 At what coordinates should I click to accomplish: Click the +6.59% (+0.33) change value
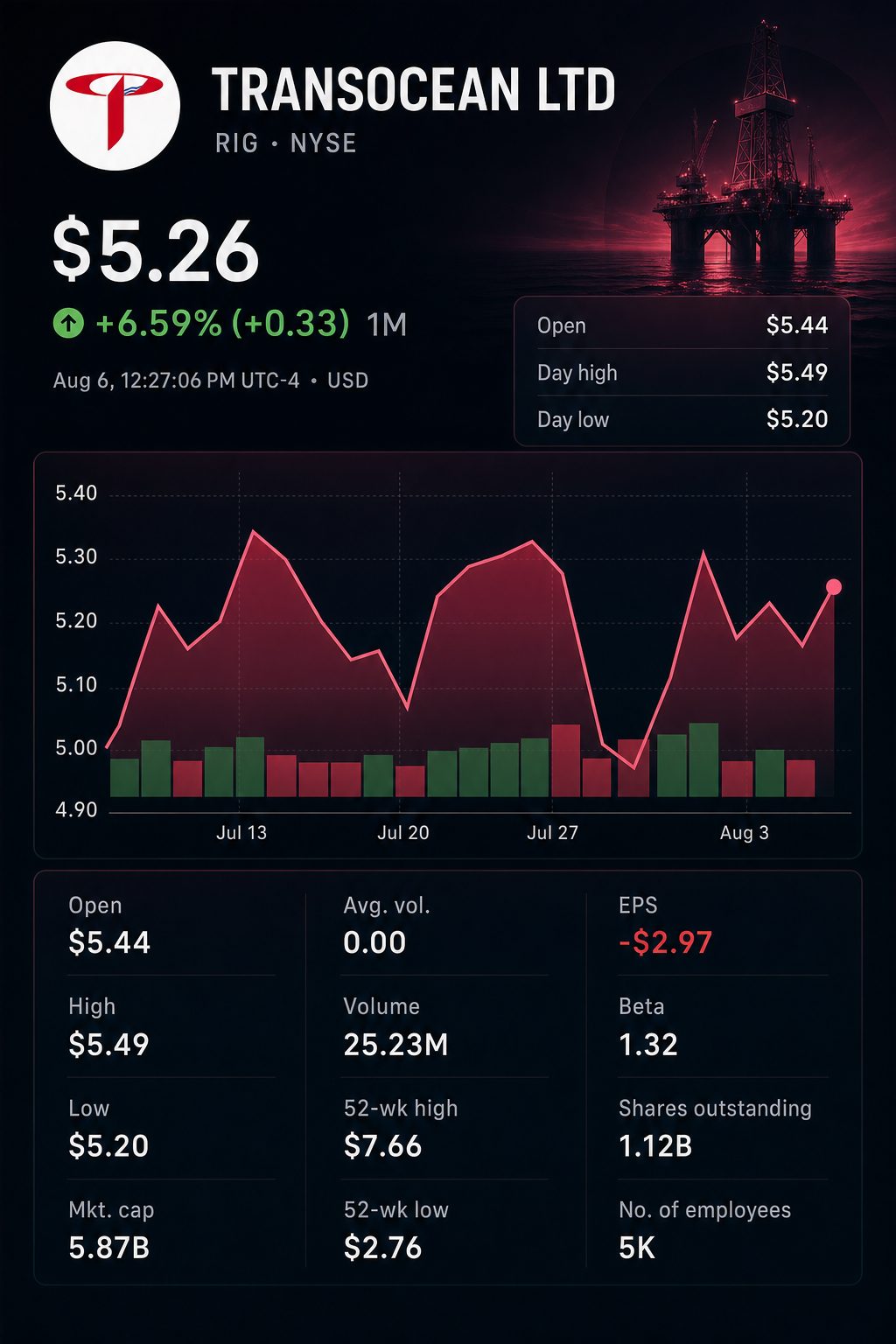pos(222,324)
